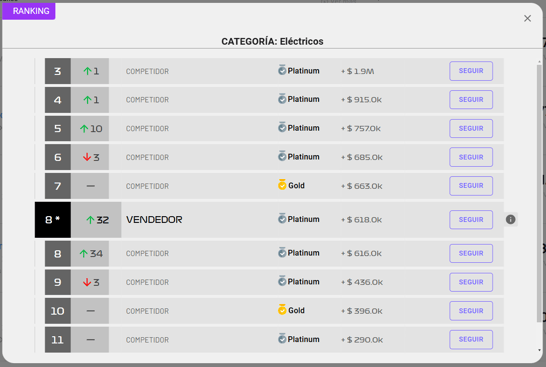The image size is (546, 367).
Task: Click the + $ 616.0k sales value
Action: click(361, 254)
